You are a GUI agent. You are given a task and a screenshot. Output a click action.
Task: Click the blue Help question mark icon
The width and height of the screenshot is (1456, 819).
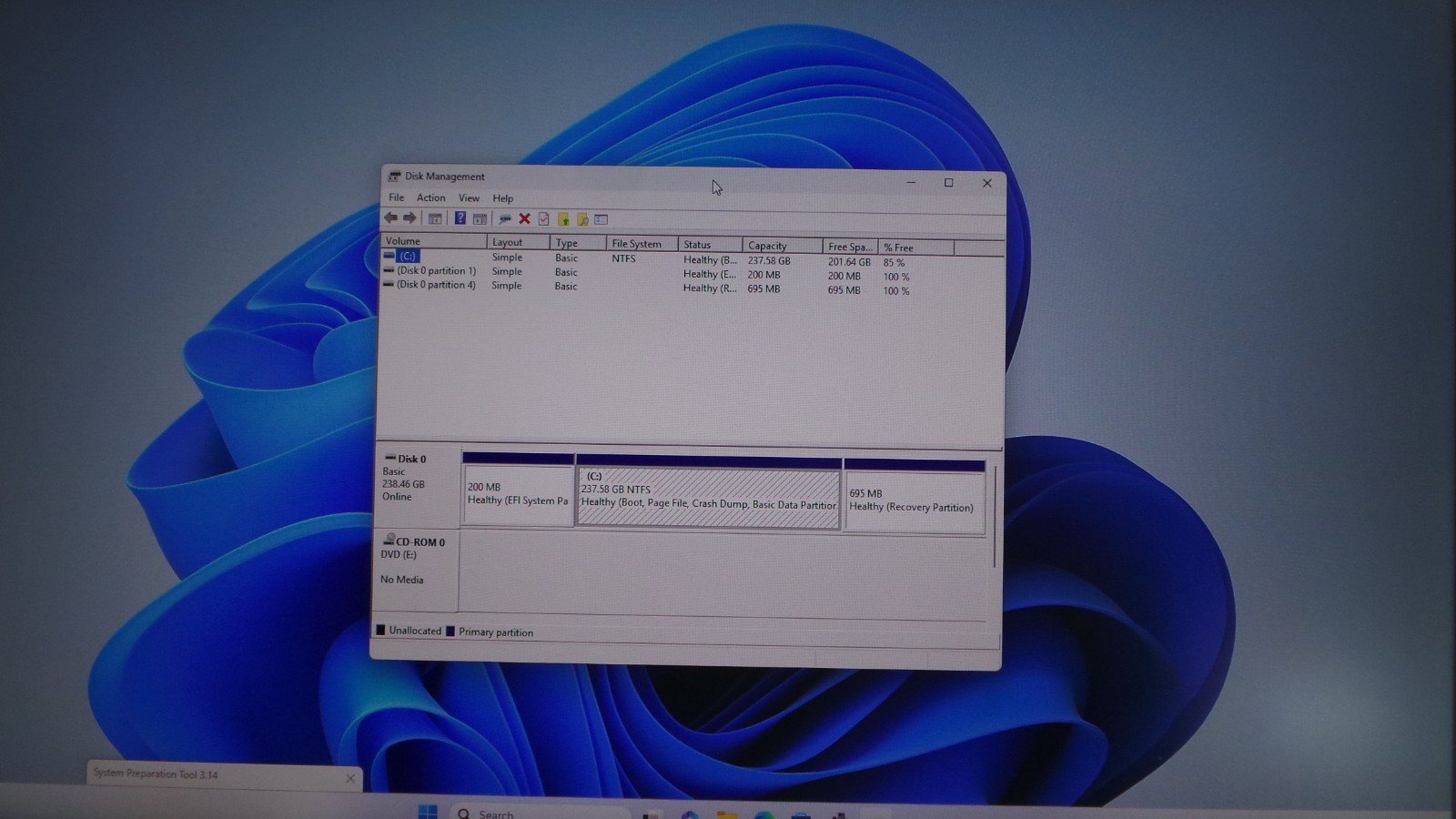tap(460, 218)
